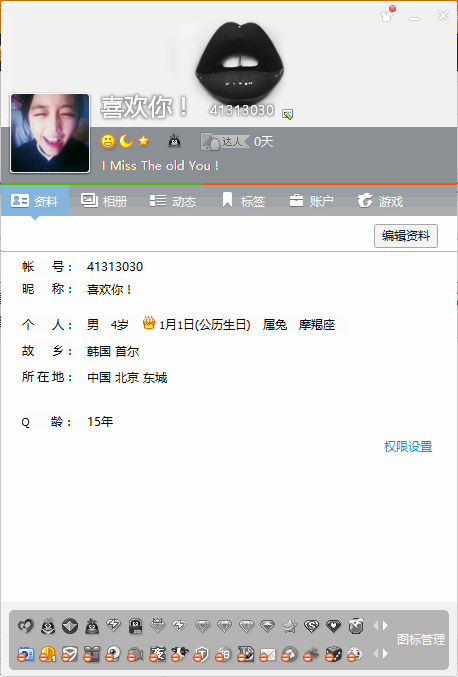
Task: Click the gift box icon in the bottom row
Action: tap(91, 654)
